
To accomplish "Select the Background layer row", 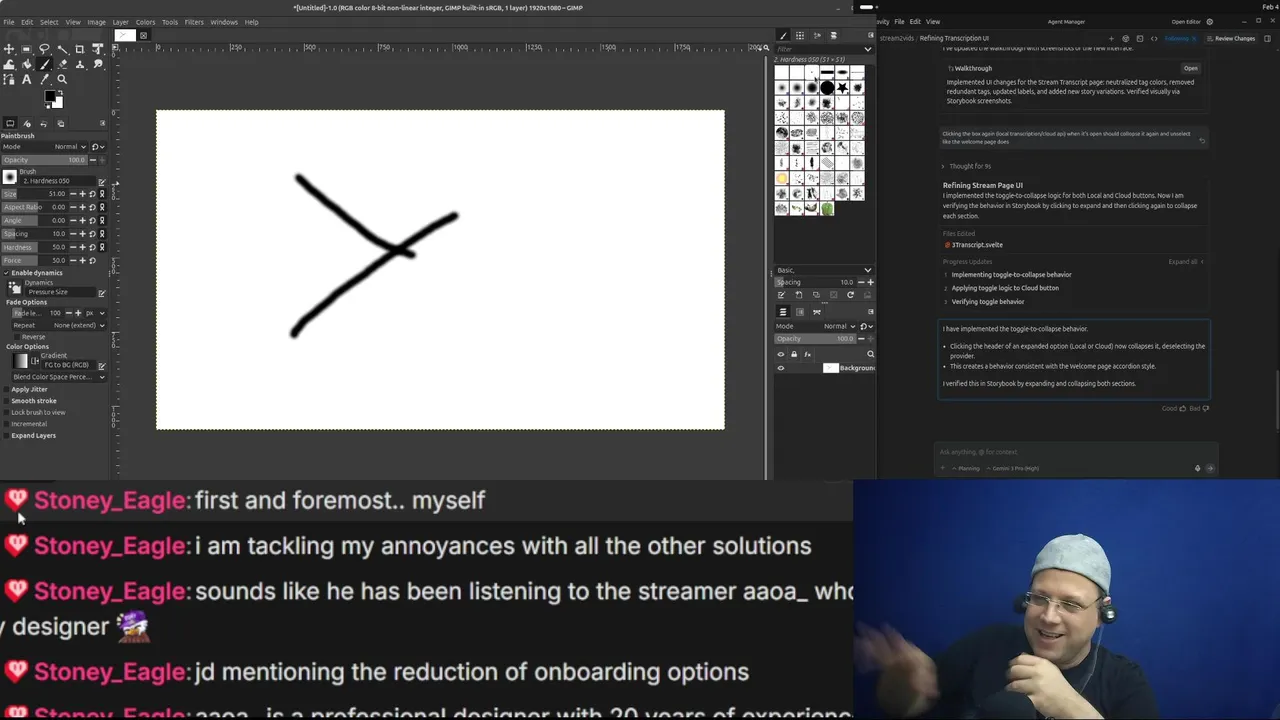I will click(x=825, y=368).
